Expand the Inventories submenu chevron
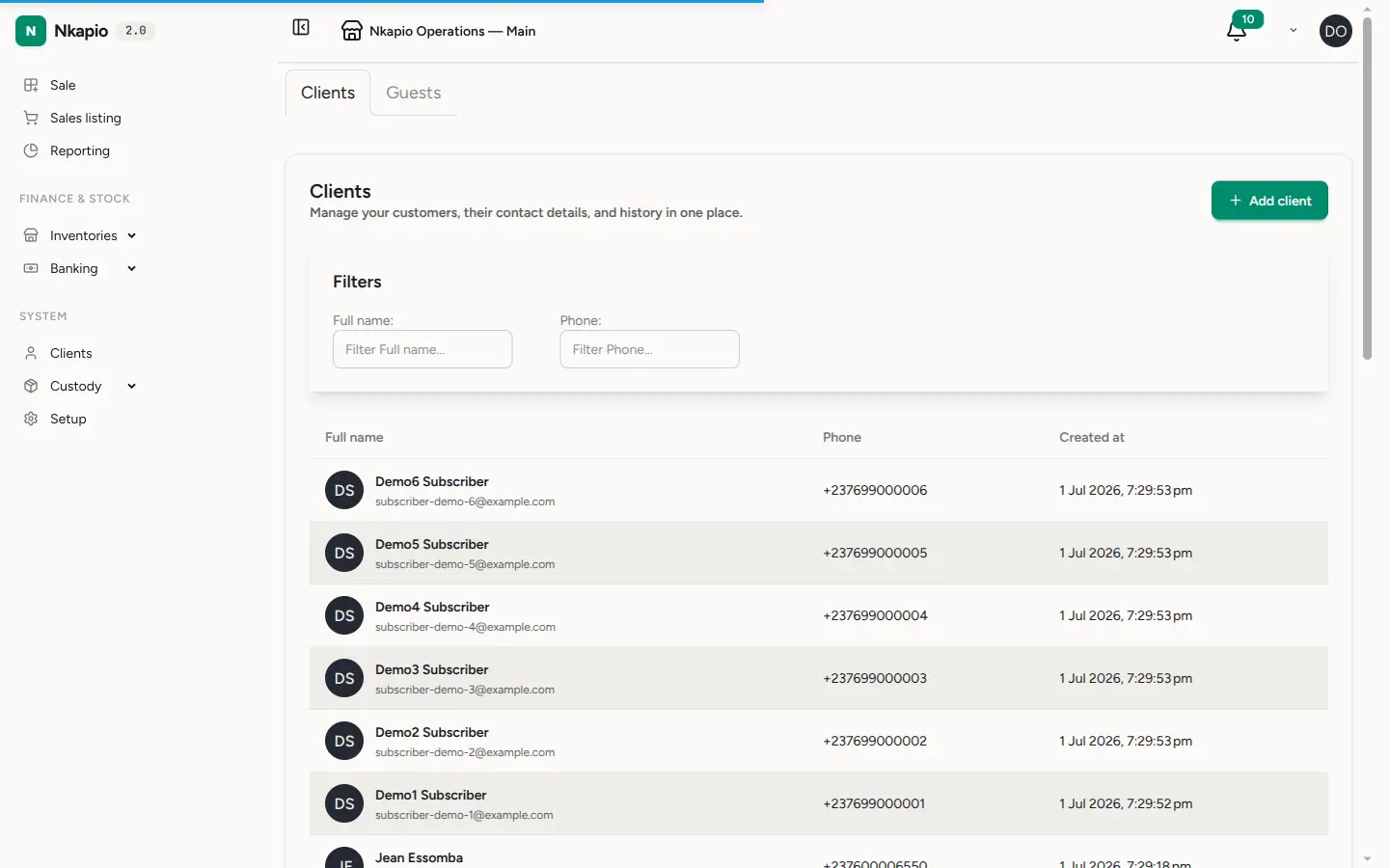Image resolution: width=1389 pixels, height=868 pixels. [x=131, y=235]
